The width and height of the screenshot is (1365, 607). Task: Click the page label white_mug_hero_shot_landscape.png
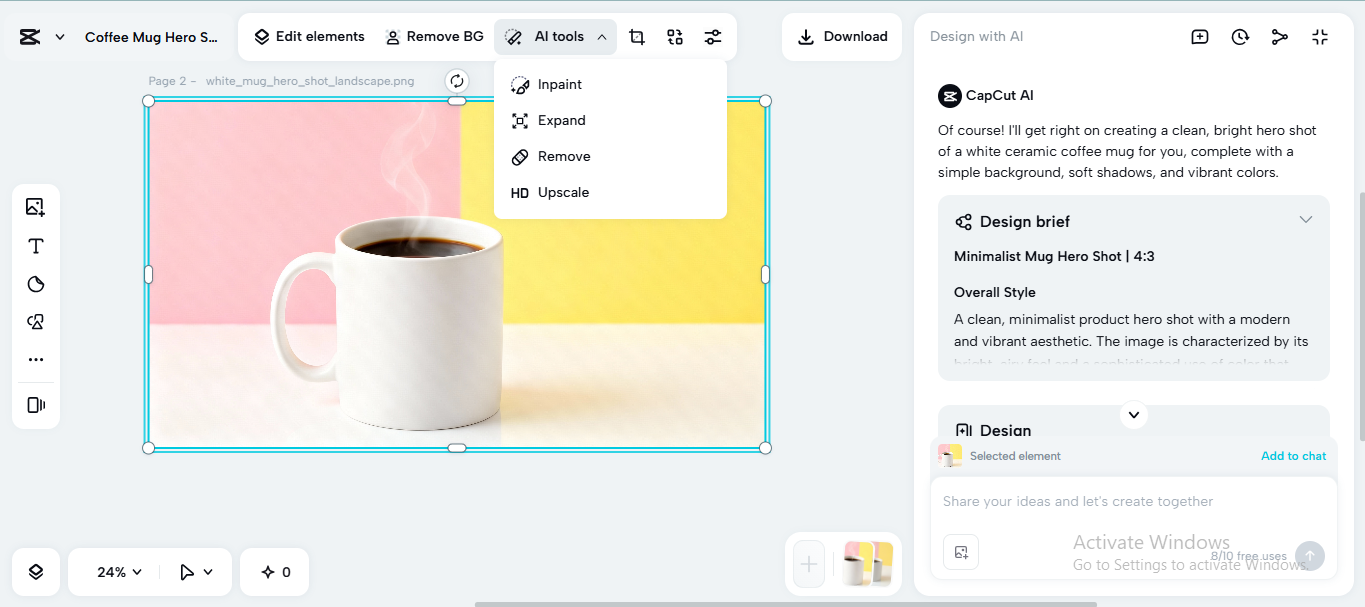[310, 81]
